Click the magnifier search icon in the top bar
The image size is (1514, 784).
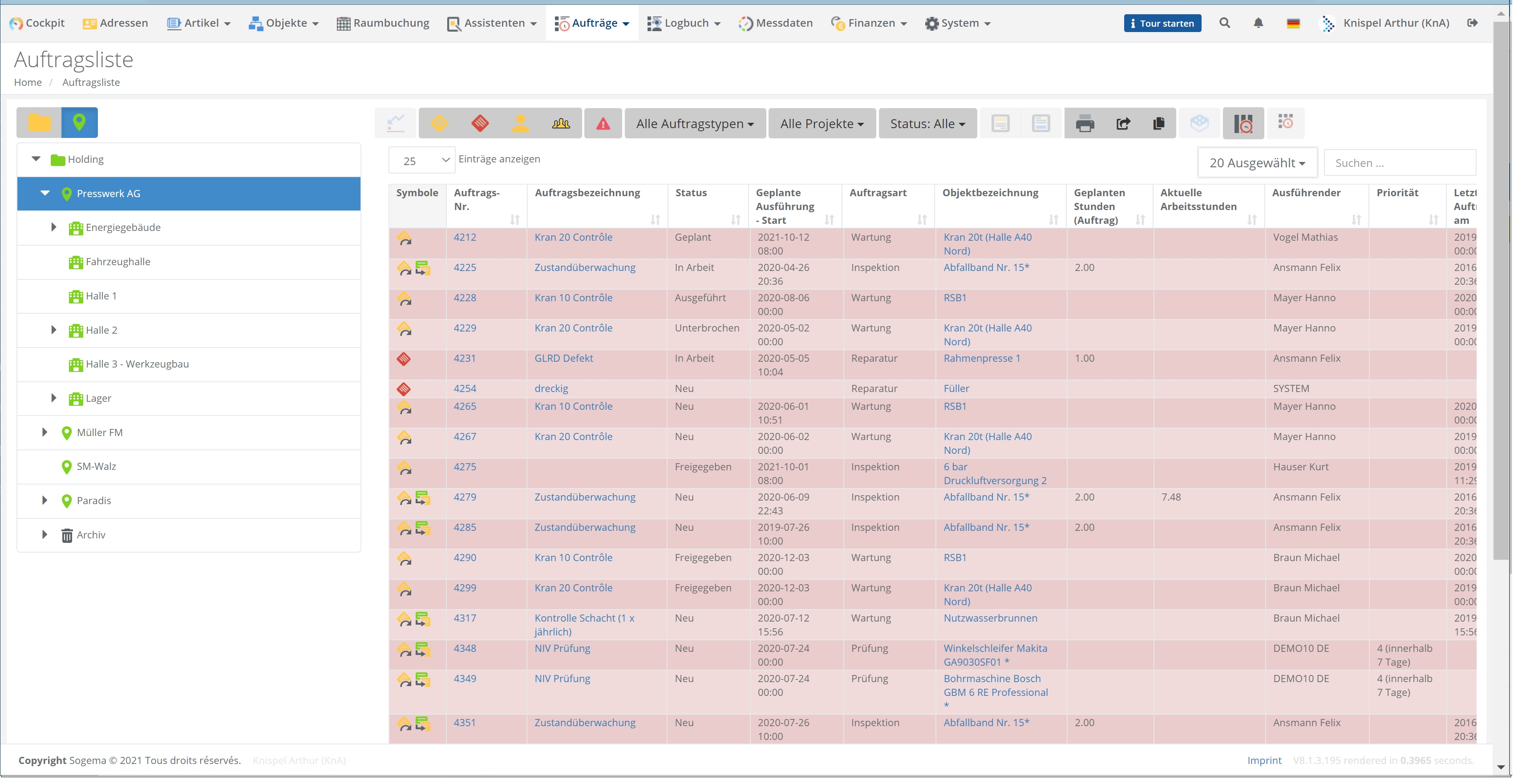[x=1224, y=23]
